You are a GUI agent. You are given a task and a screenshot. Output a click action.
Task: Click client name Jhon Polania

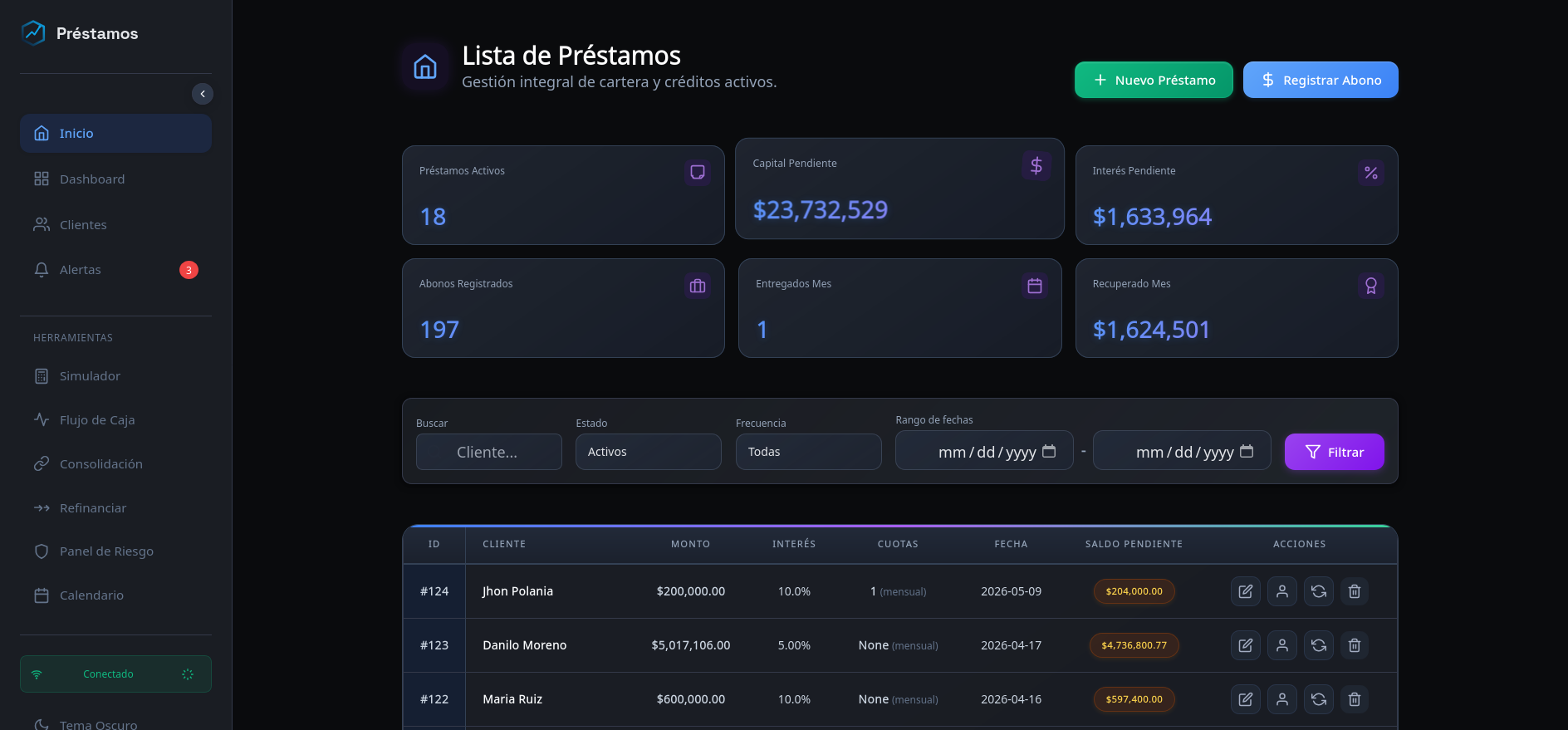(x=517, y=591)
